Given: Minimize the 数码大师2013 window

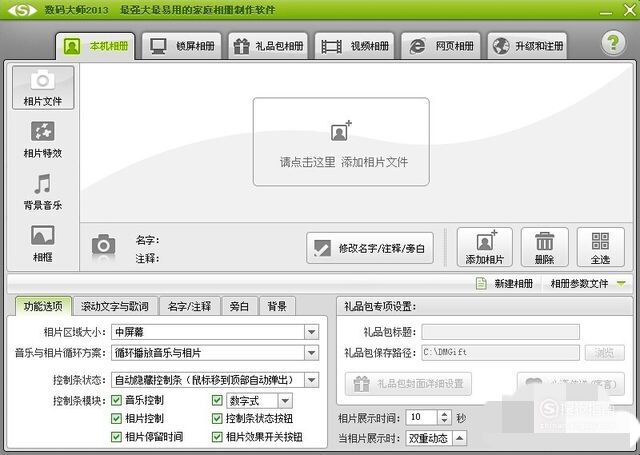Looking at the screenshot, I should (x=606, y=11).
